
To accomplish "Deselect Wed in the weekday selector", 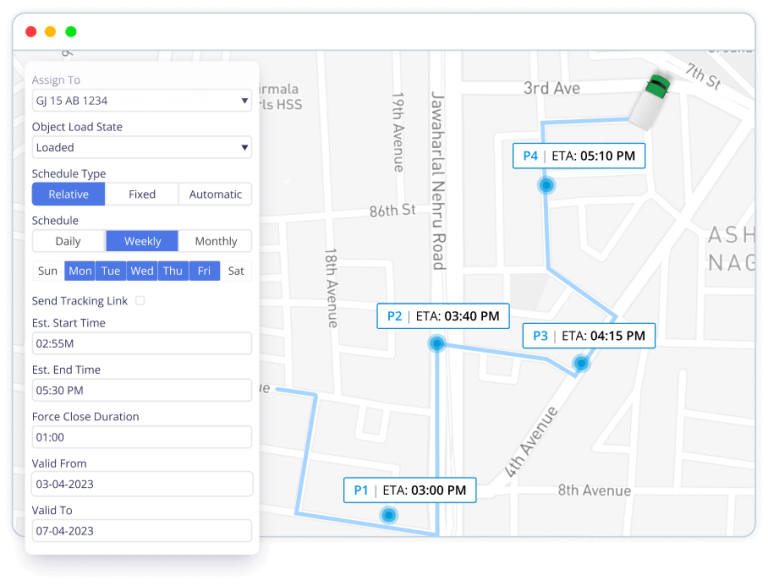I will [x=142, y=271].
